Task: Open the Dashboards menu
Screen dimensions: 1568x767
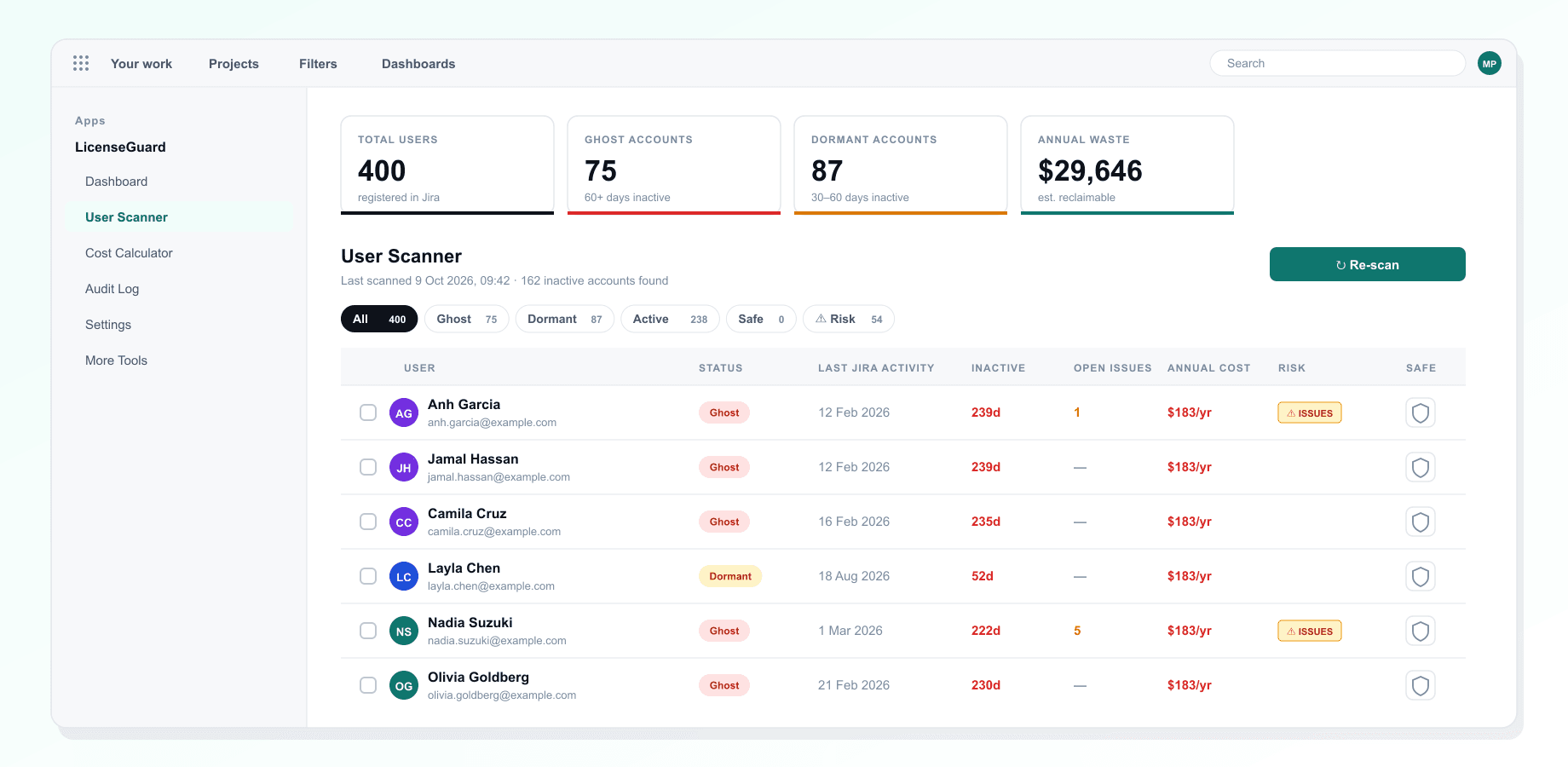Action: 418,64
